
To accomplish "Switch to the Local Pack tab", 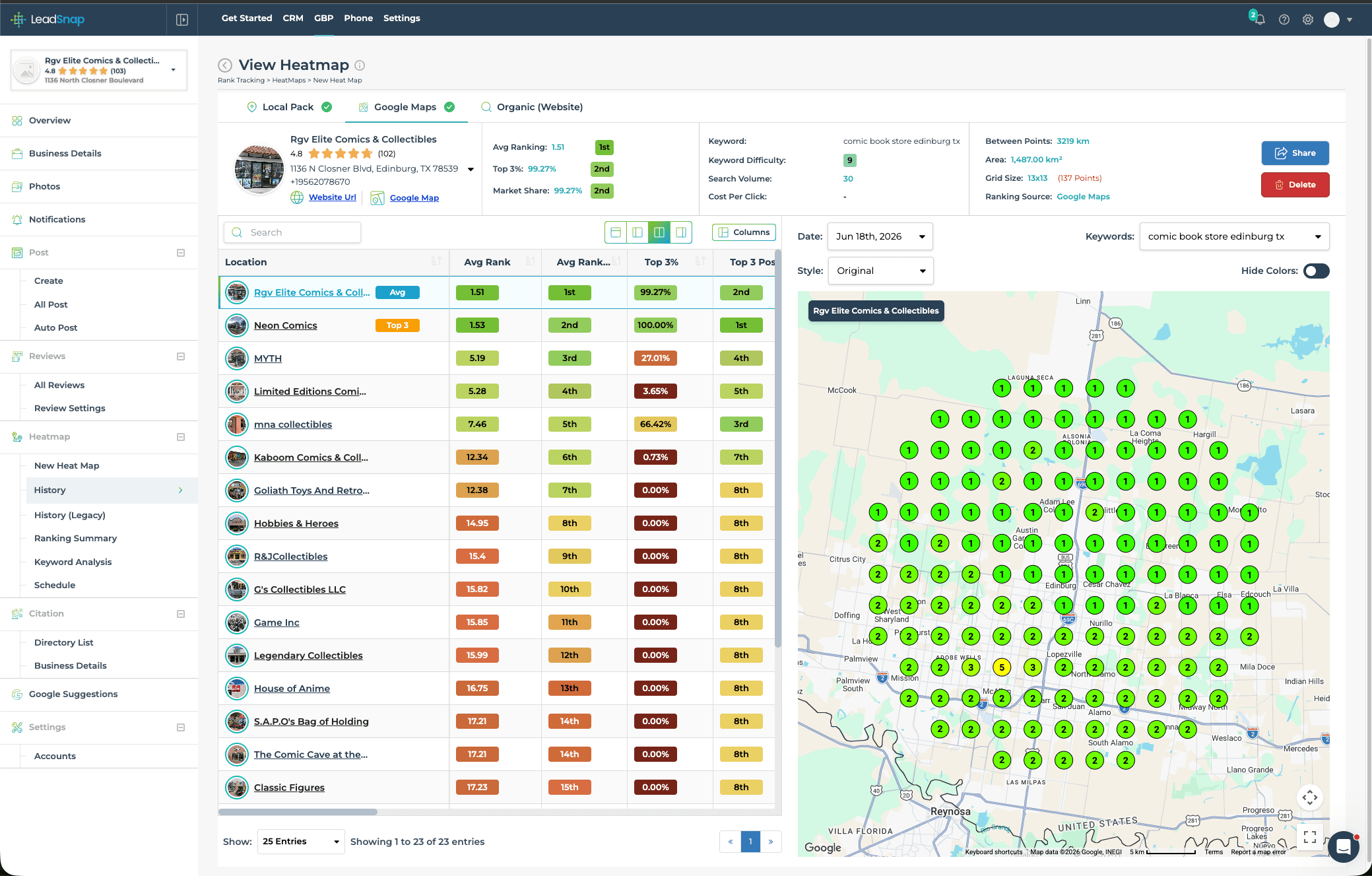I will pyautogui.click(x=289, y=107).
